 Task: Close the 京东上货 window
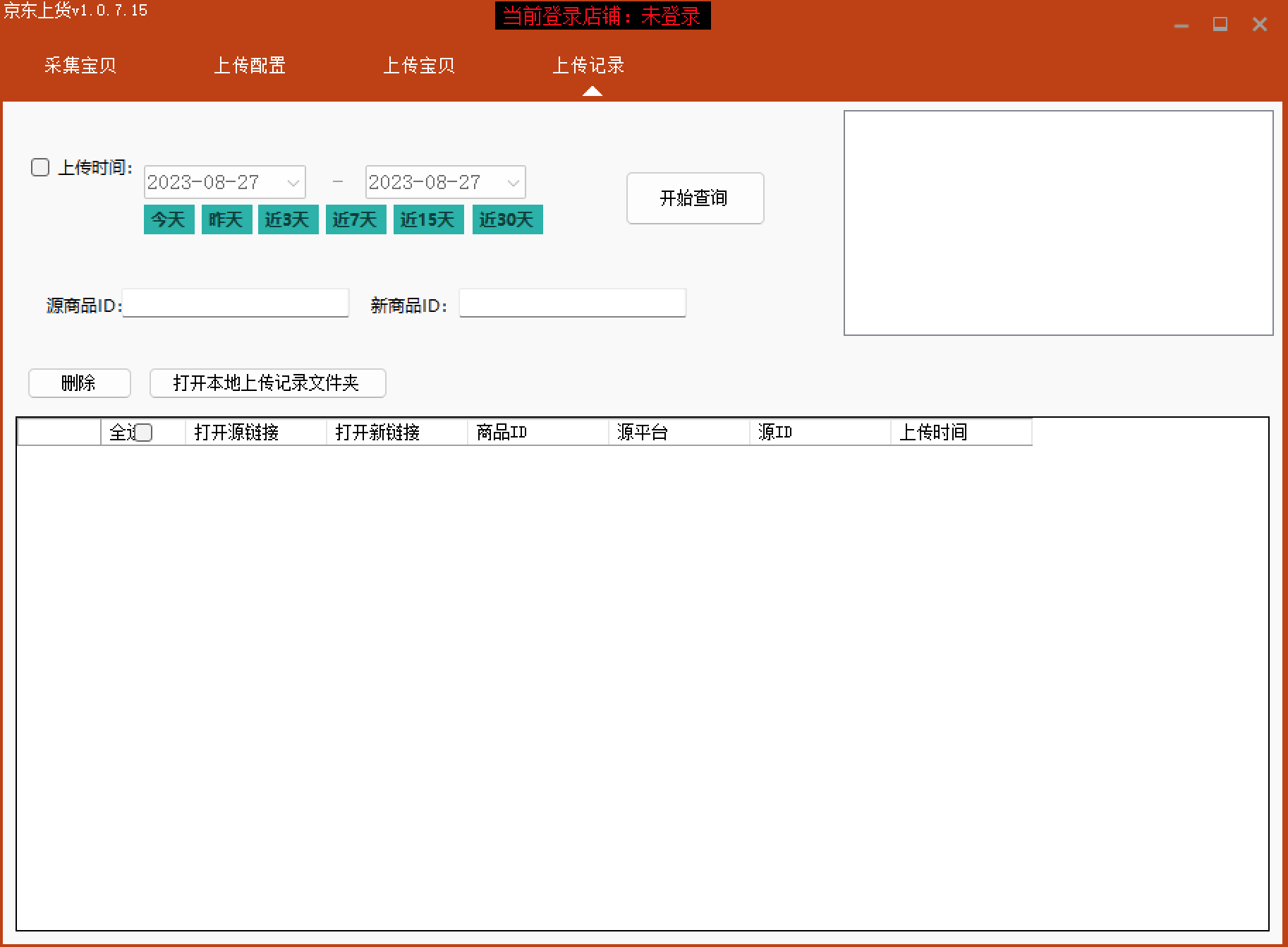pos(1260,25)
